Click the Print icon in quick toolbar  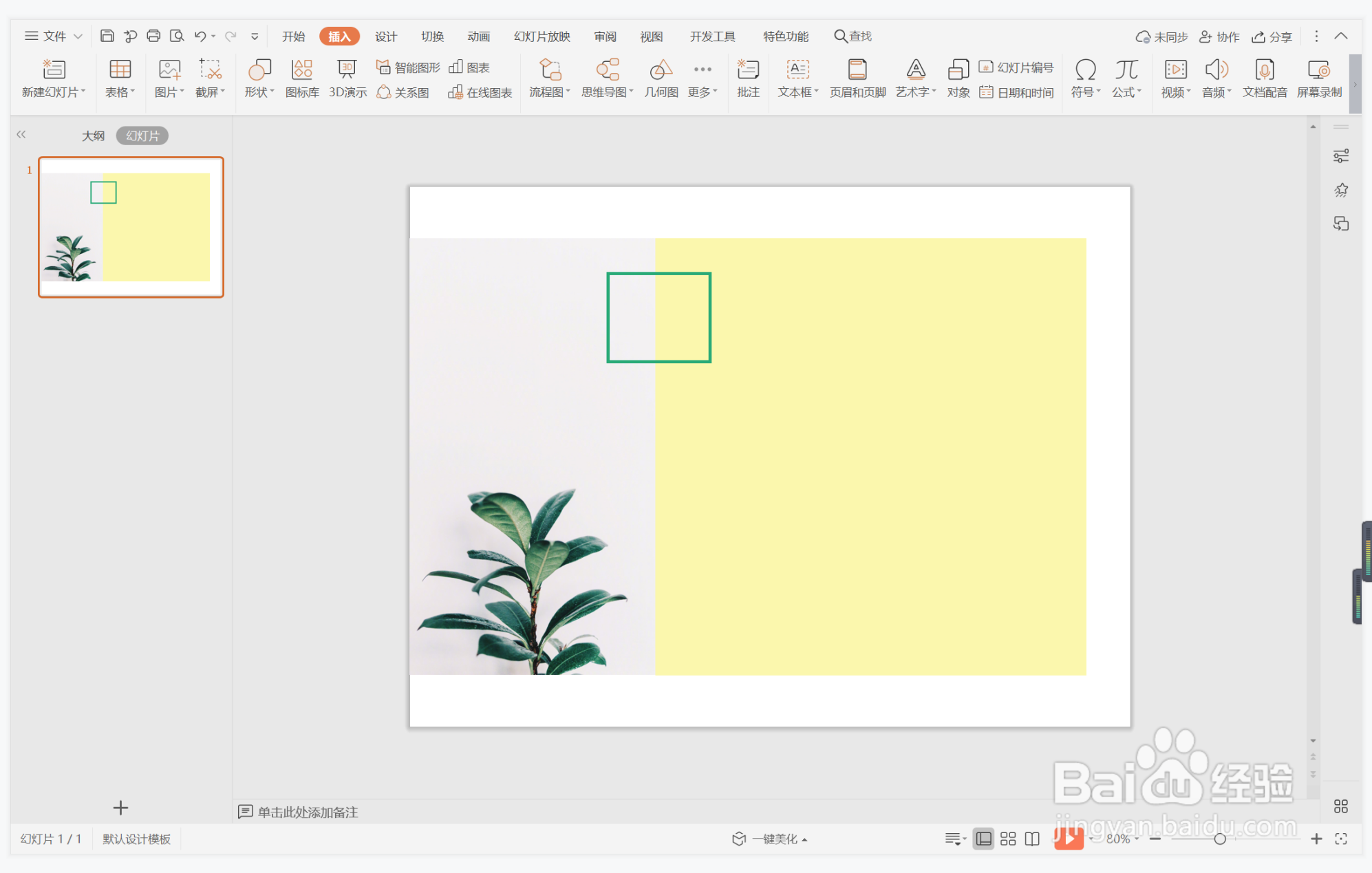pyautogui.click(x=153, y=36)
